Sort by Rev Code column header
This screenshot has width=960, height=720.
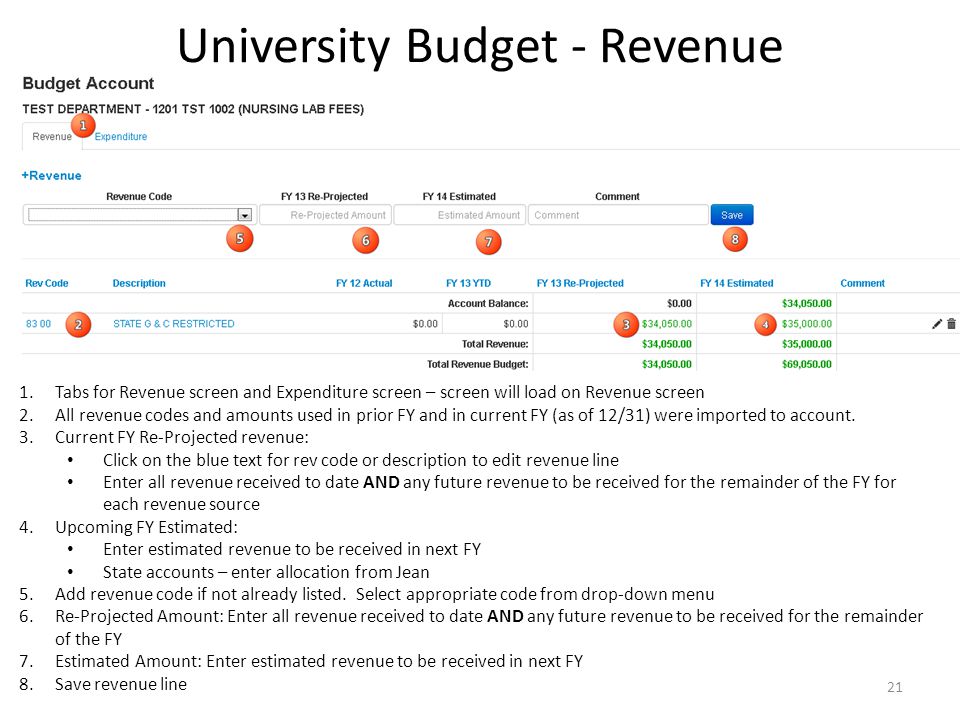tap(47, 283)
